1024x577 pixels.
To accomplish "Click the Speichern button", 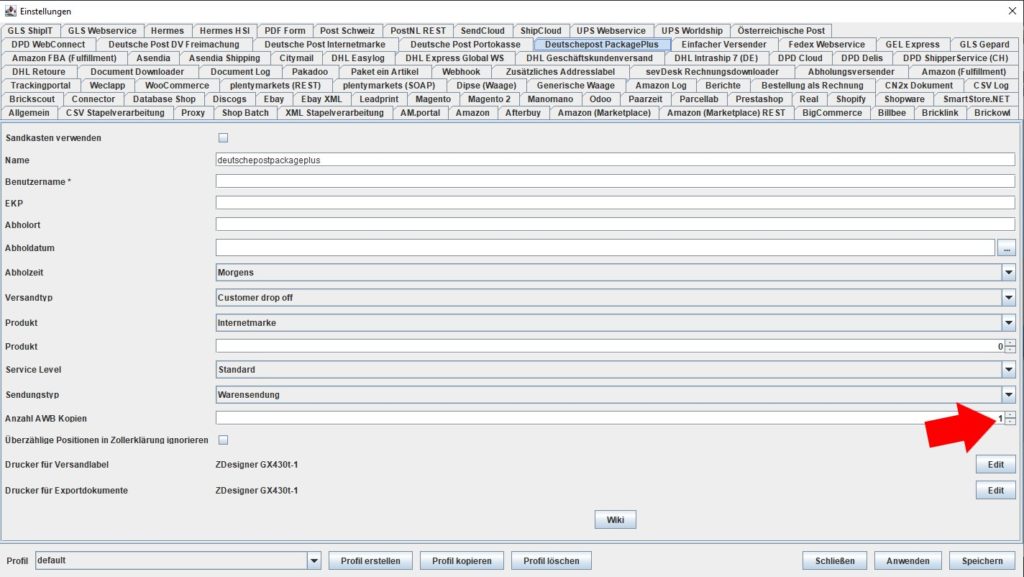I will [x=982, y=561].
